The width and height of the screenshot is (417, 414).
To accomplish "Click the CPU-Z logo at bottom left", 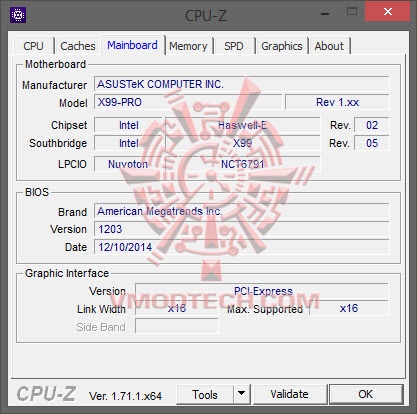I will pos(46,394).
